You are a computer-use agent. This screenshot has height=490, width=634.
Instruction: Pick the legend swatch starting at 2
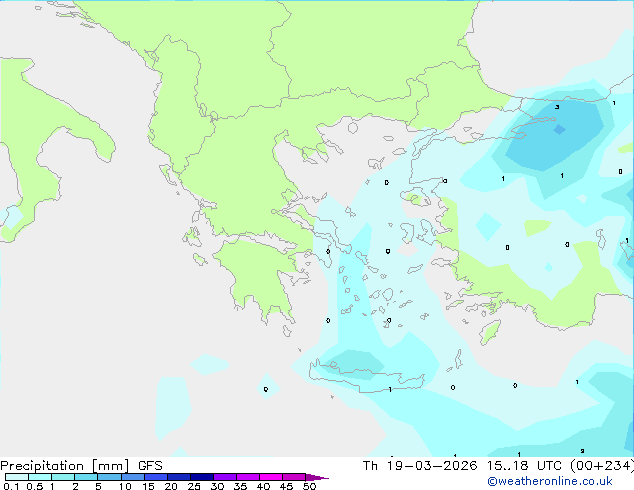click(x=86, y=477)
